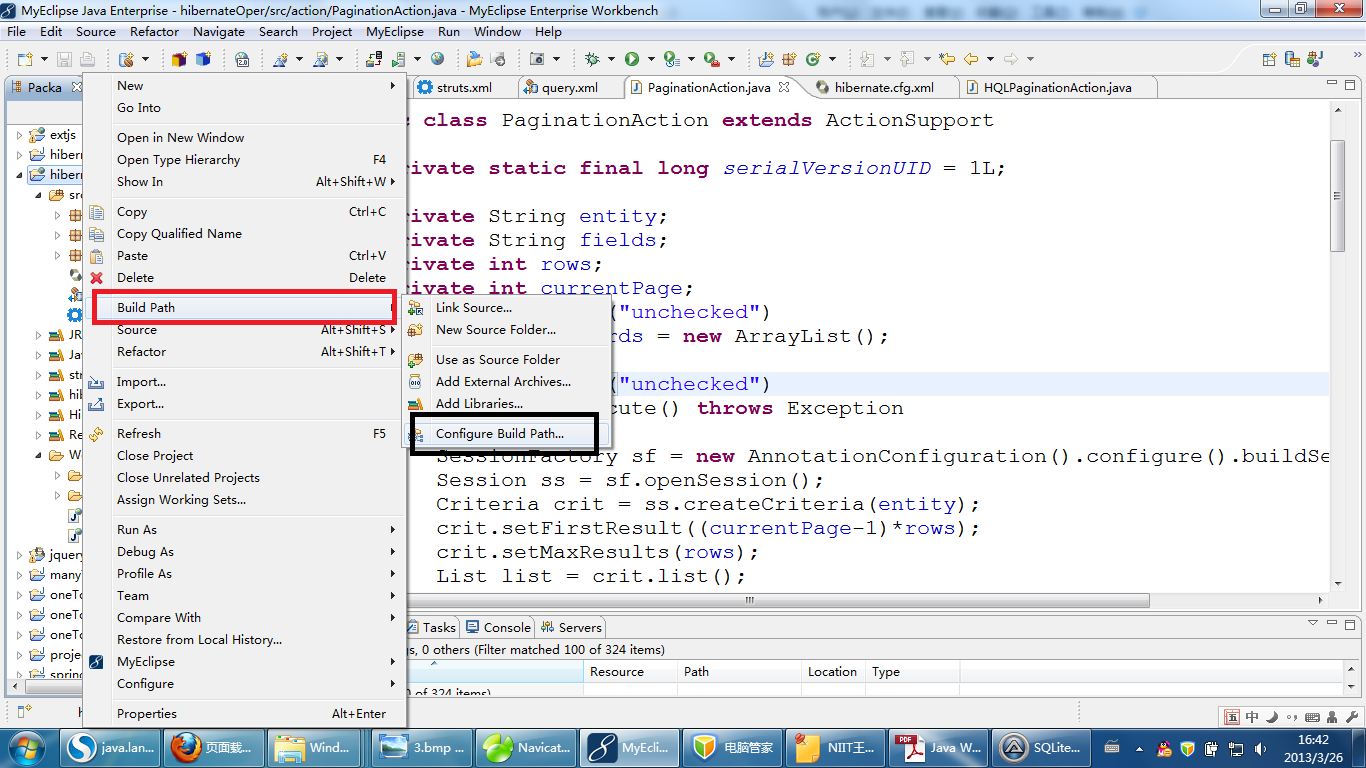Viewport: 1366px width, 768px height.
Task: Click the editor vertical scrollbar thumb
Action: coord(1338,195)
